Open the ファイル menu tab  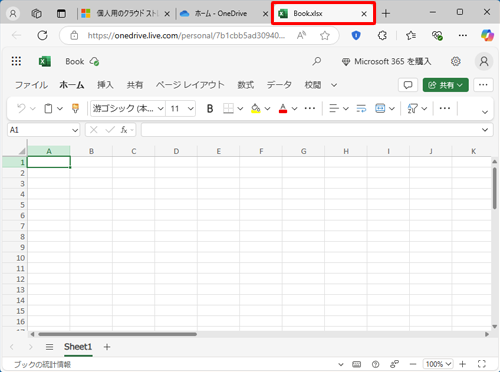(x=31, y=85)
